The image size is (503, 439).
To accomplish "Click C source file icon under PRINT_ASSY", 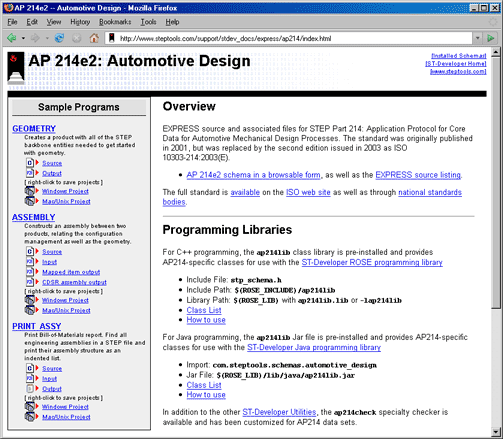I will tap(30, 368).
